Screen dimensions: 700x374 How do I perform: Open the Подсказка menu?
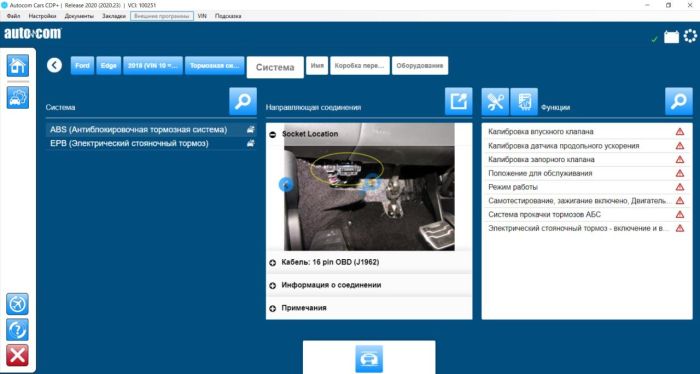(x=228, y=16)
